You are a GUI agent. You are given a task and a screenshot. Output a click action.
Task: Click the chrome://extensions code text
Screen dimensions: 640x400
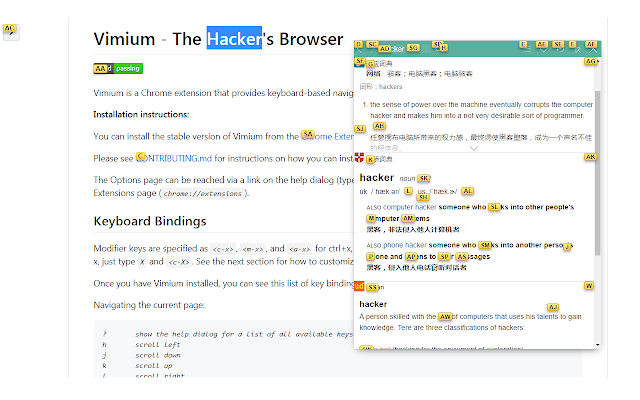tap(203, 193)
